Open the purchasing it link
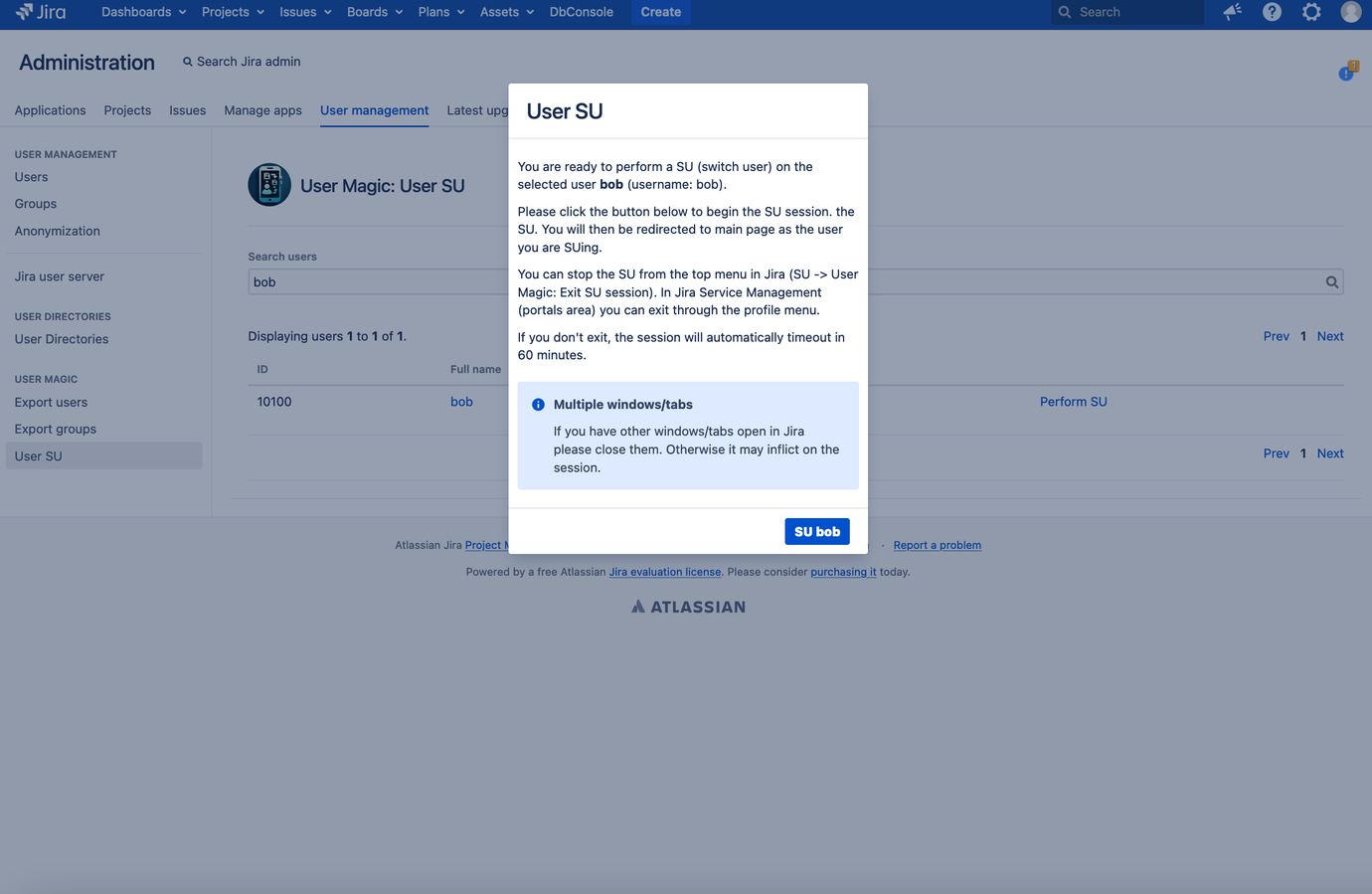Image resolution: width=1372 pixels, height=894 pixels. 843,572
